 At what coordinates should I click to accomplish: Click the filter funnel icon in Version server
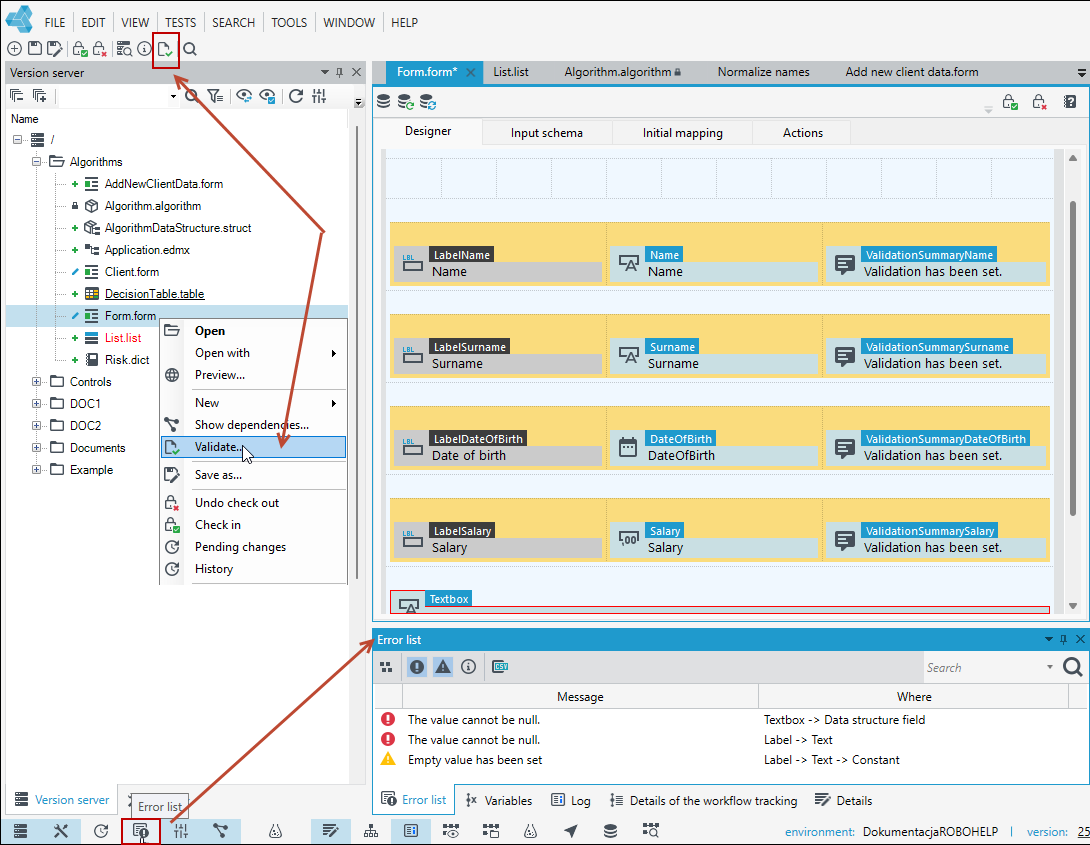(215, 96)
